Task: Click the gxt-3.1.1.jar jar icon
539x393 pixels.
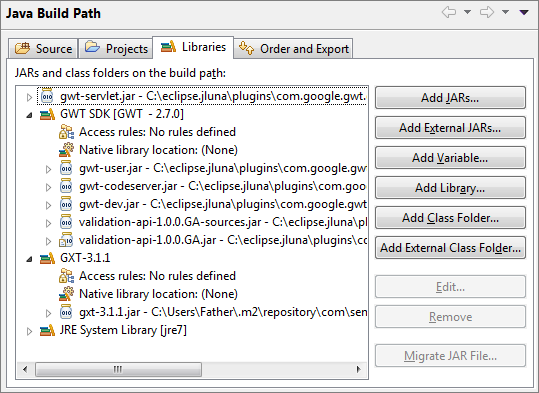Action: (x=66, y=312)
